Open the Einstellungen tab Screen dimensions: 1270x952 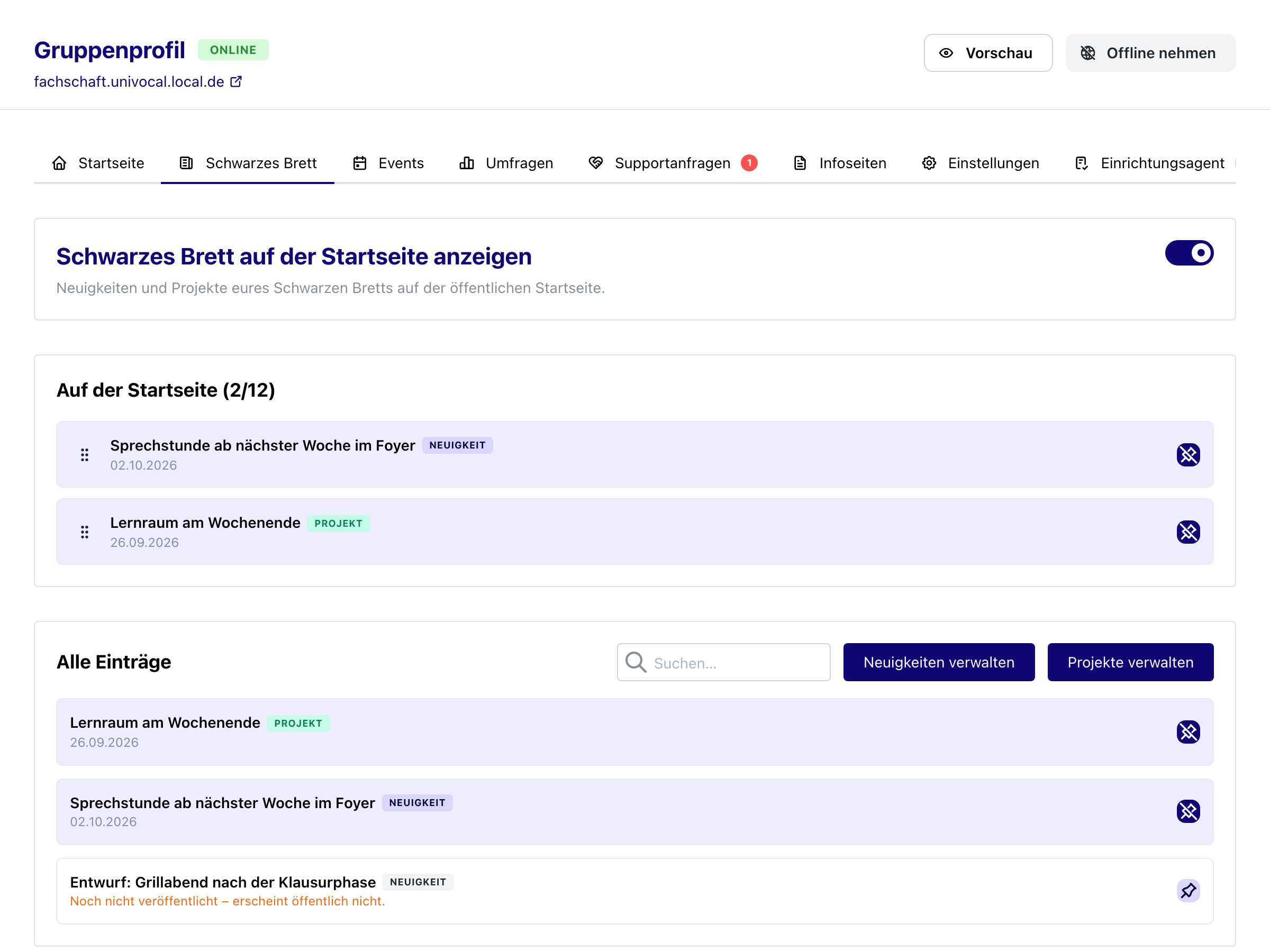980,163
